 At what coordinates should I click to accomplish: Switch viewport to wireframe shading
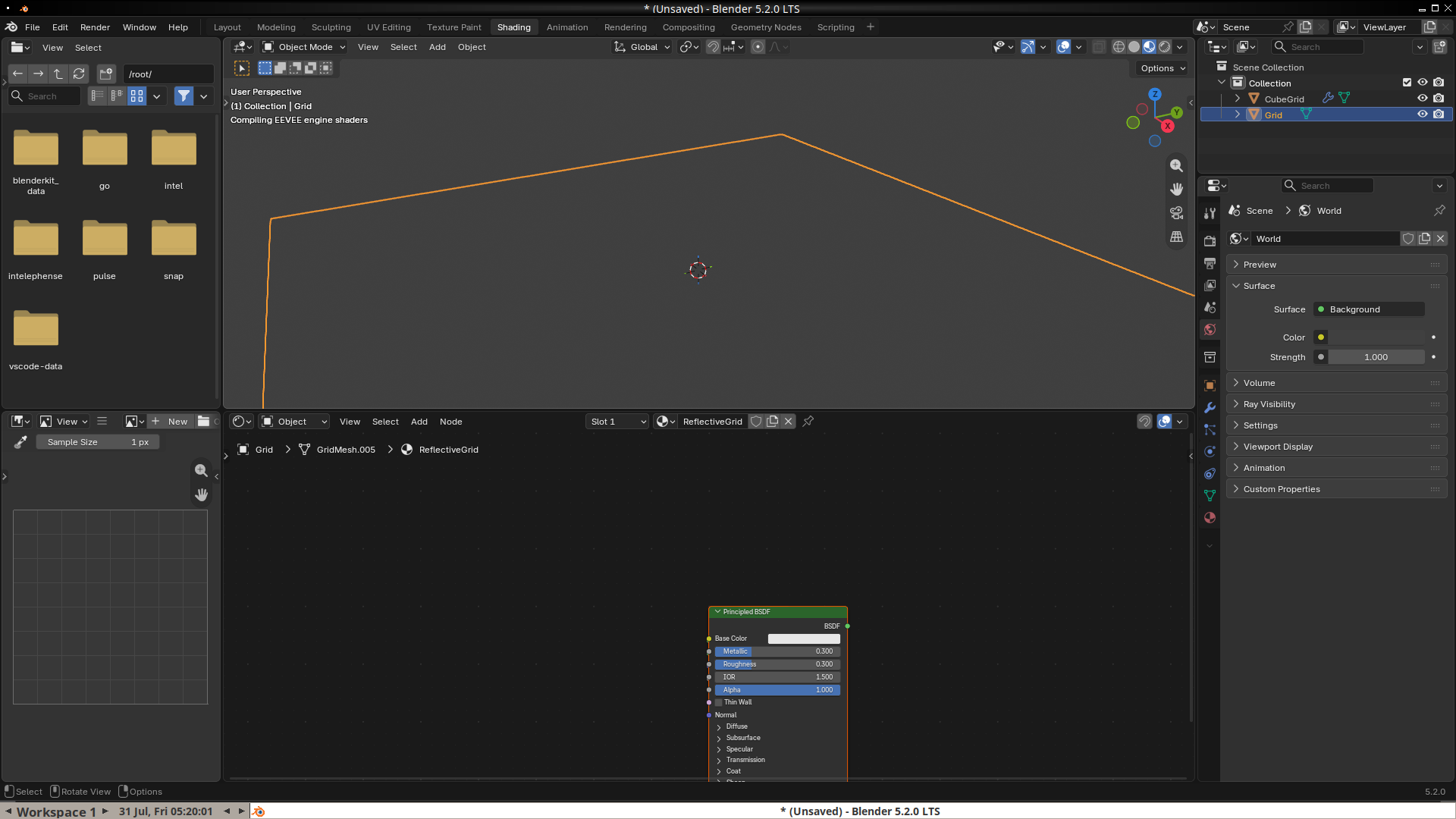[x=1119, y=47]
